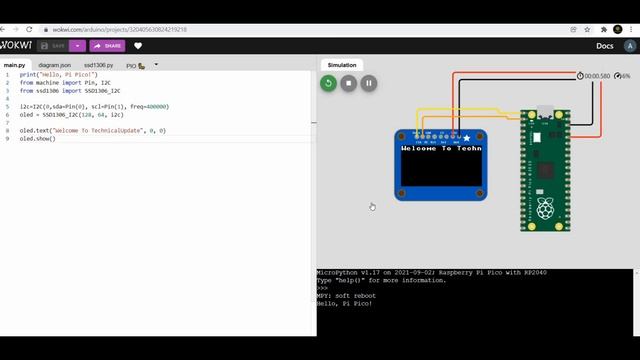The width and height of the screenshot is (640, 360).
Task: Grab the editor-simulation splitter handle
Action: point(314,122)
